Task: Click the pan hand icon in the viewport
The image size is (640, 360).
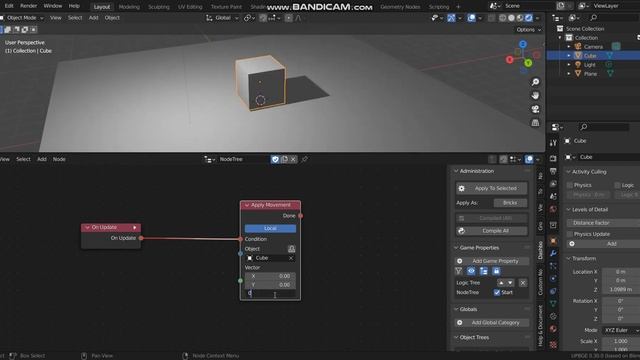Action: (x=535, y=96)
